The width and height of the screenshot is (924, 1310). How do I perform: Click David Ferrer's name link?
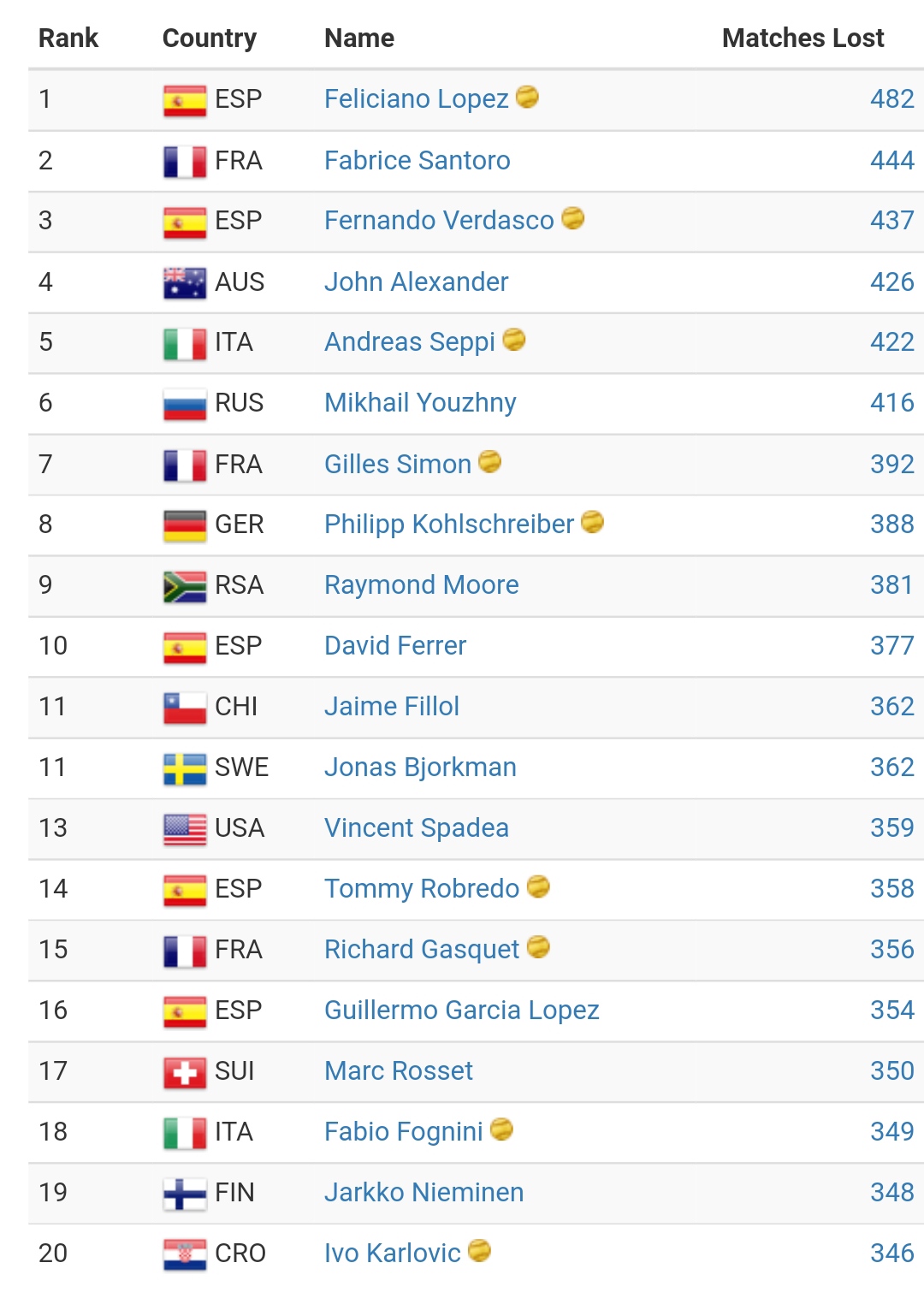tap(395, 646)
